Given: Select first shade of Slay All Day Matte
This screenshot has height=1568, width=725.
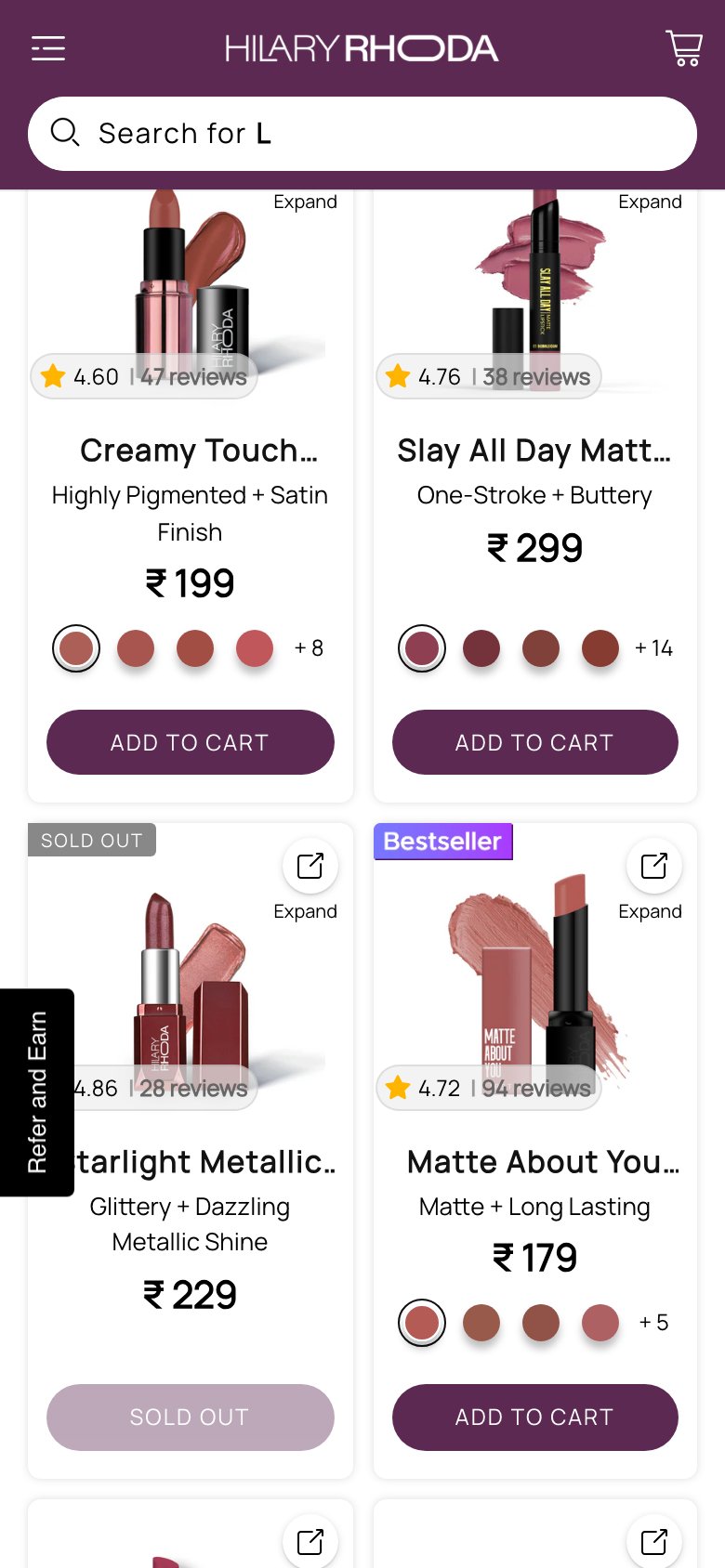Looking at the screenshot, I should coord(422,648).
